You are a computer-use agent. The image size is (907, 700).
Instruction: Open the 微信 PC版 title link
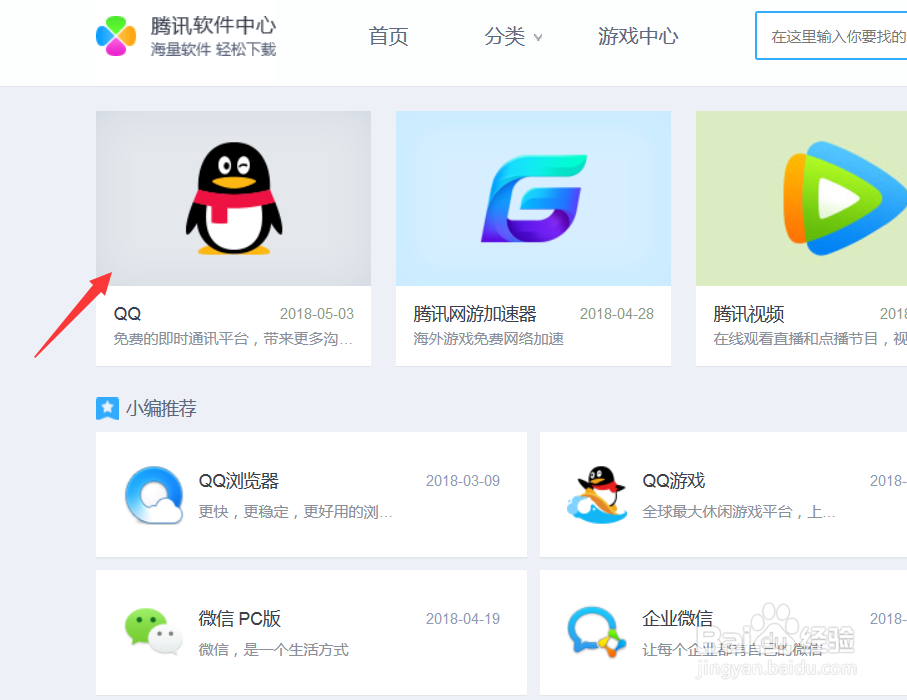239,618
